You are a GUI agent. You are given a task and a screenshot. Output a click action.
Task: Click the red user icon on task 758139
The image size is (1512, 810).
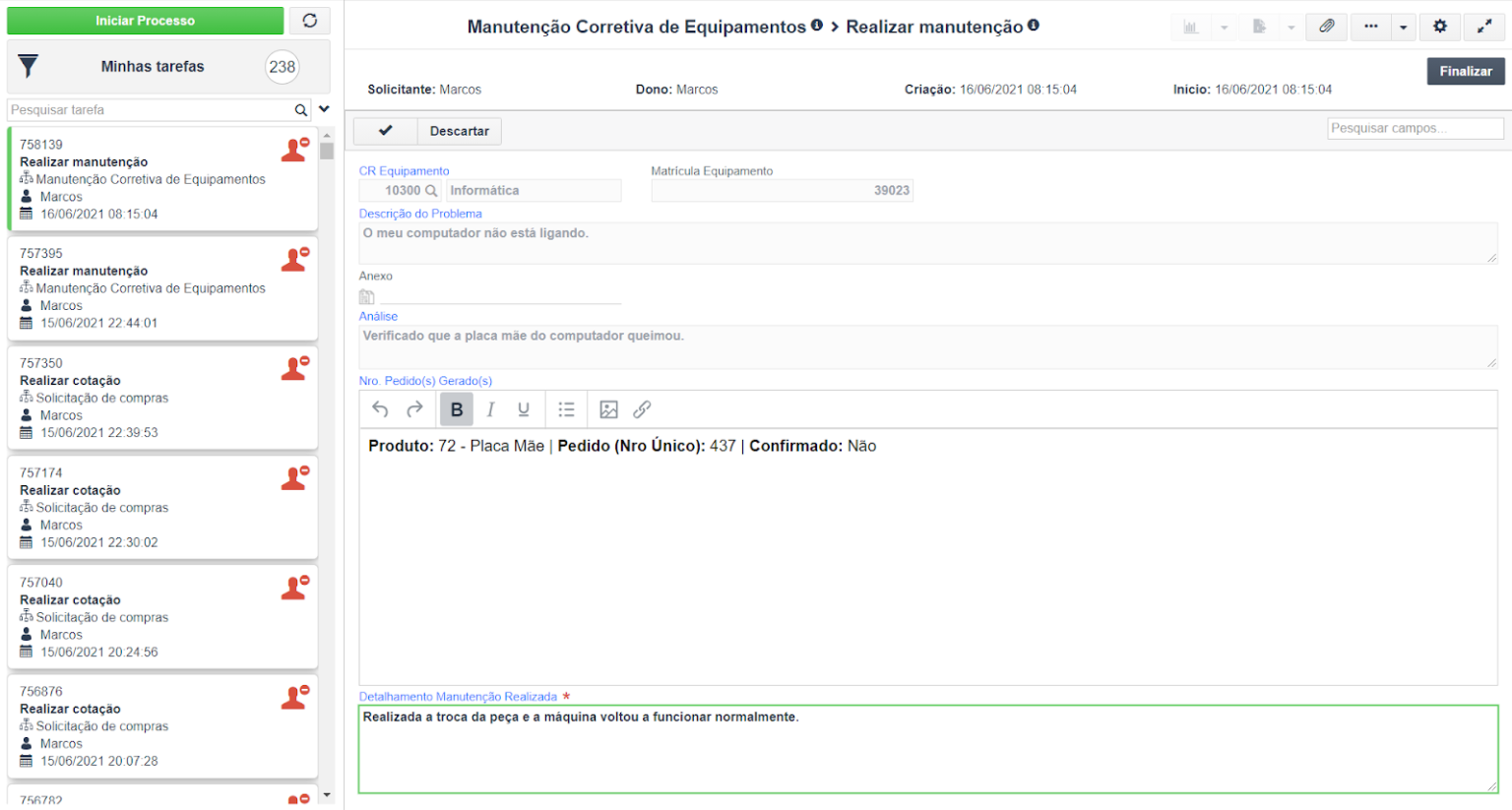295,150
